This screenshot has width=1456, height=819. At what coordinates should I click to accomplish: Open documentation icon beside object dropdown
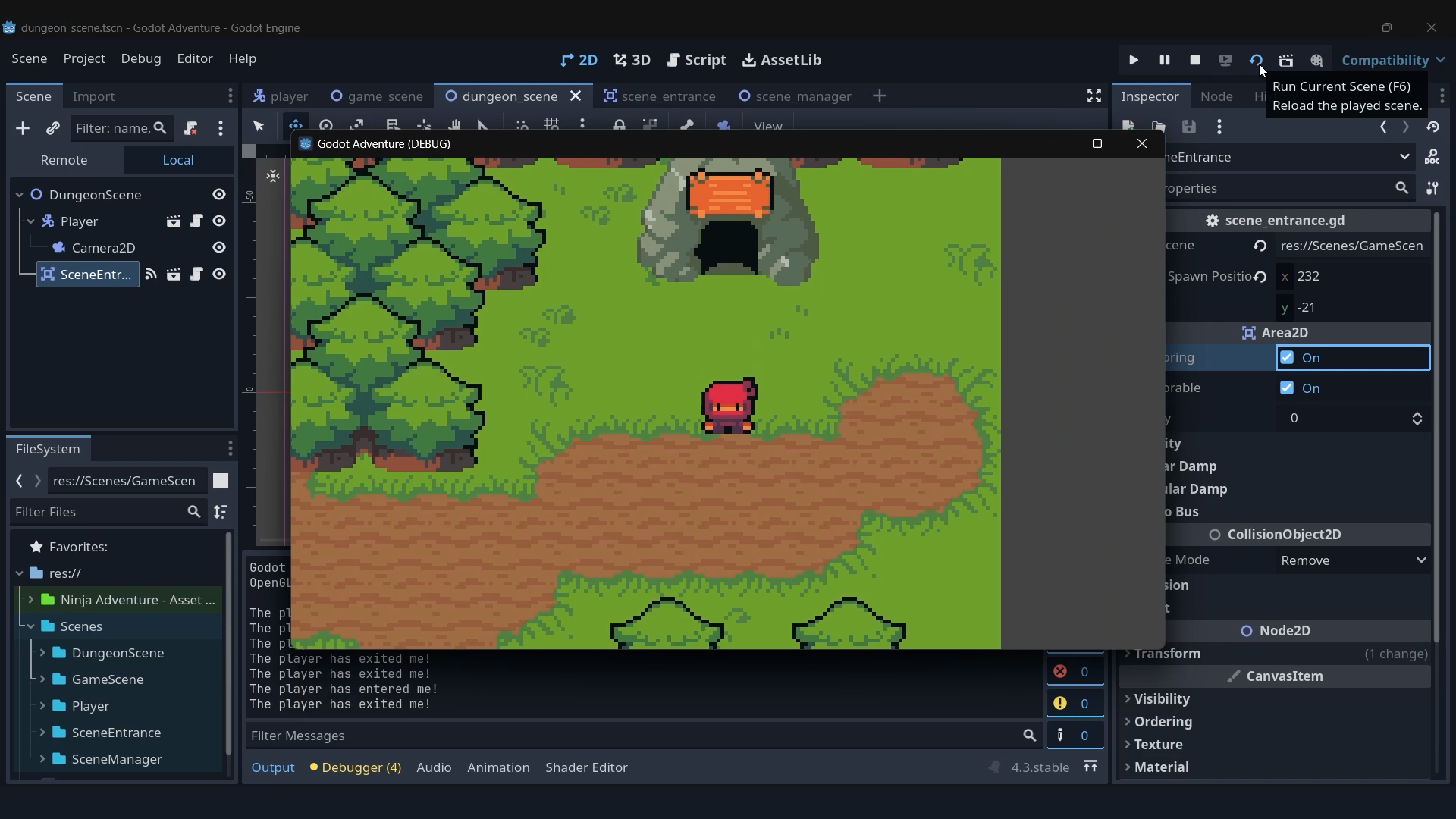(1432, 157)
